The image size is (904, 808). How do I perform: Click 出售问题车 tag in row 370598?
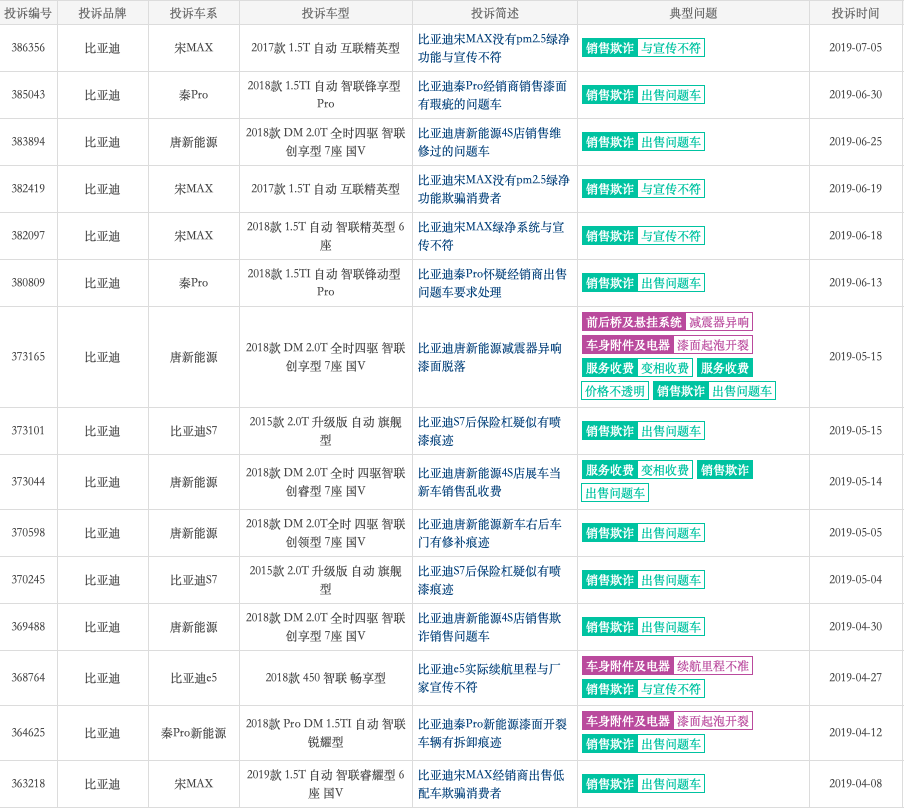[671, 533]
